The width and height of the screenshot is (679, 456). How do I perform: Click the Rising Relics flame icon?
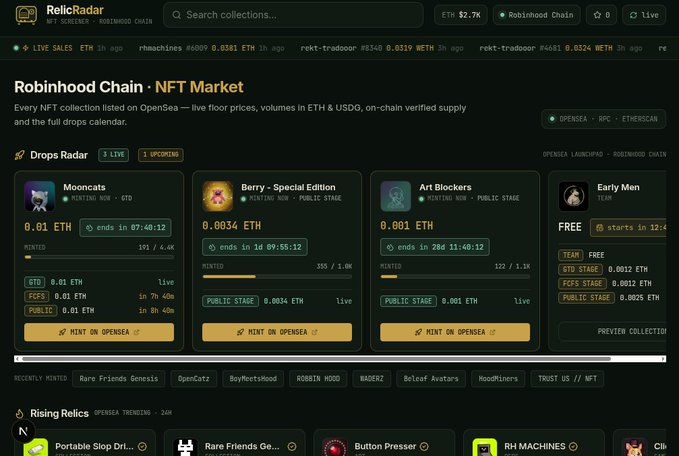pos(19,414)
